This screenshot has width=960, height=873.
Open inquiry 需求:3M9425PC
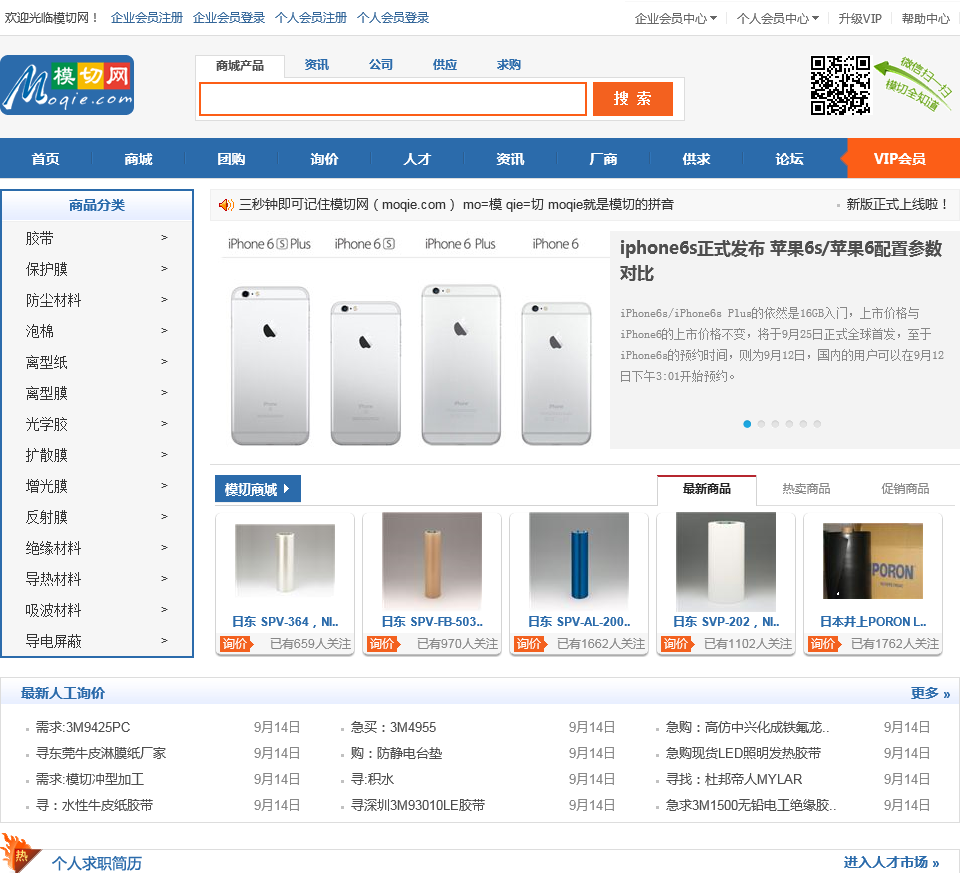pos(83,727)
